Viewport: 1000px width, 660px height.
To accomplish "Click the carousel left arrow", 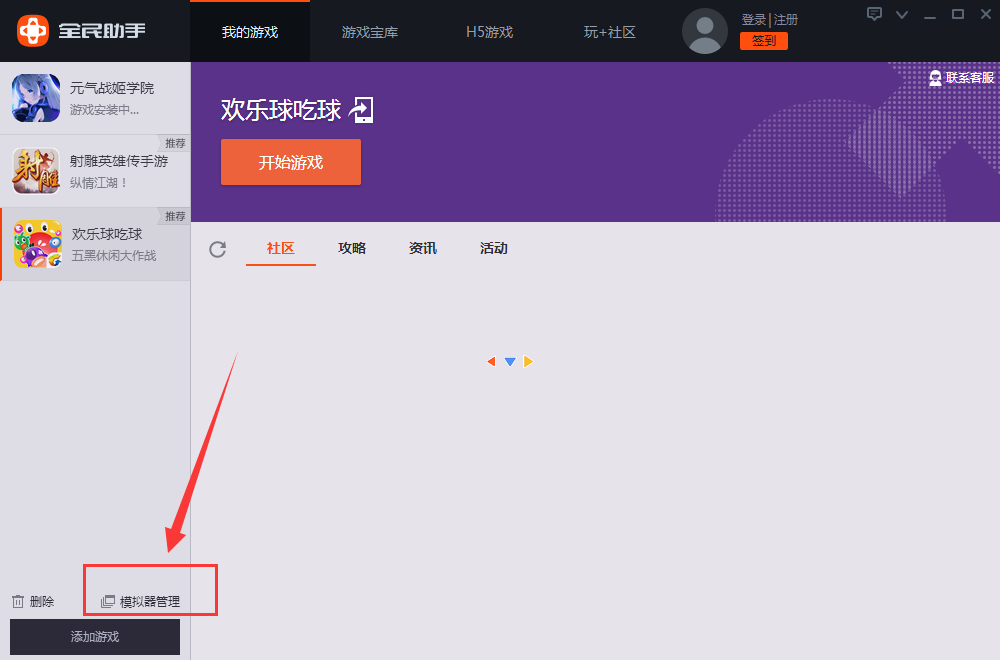I will point(491,361).
